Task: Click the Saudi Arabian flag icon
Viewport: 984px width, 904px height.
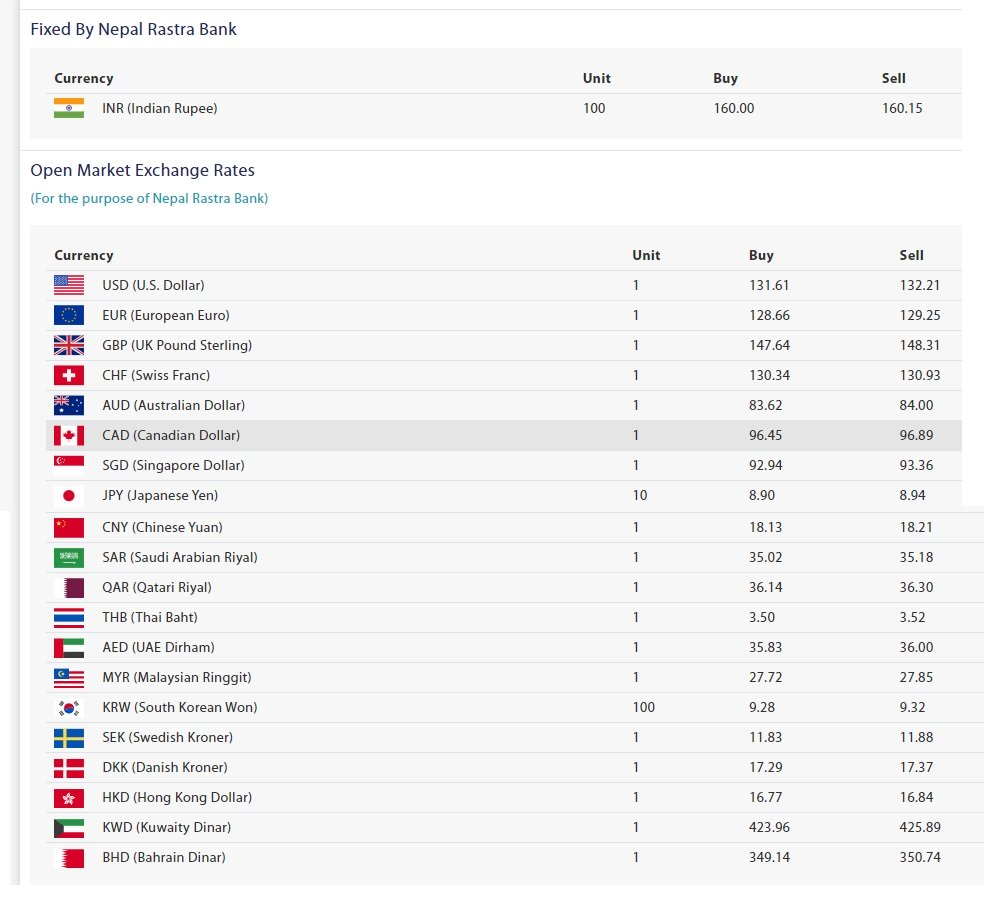Action: (x=69, y=558)
